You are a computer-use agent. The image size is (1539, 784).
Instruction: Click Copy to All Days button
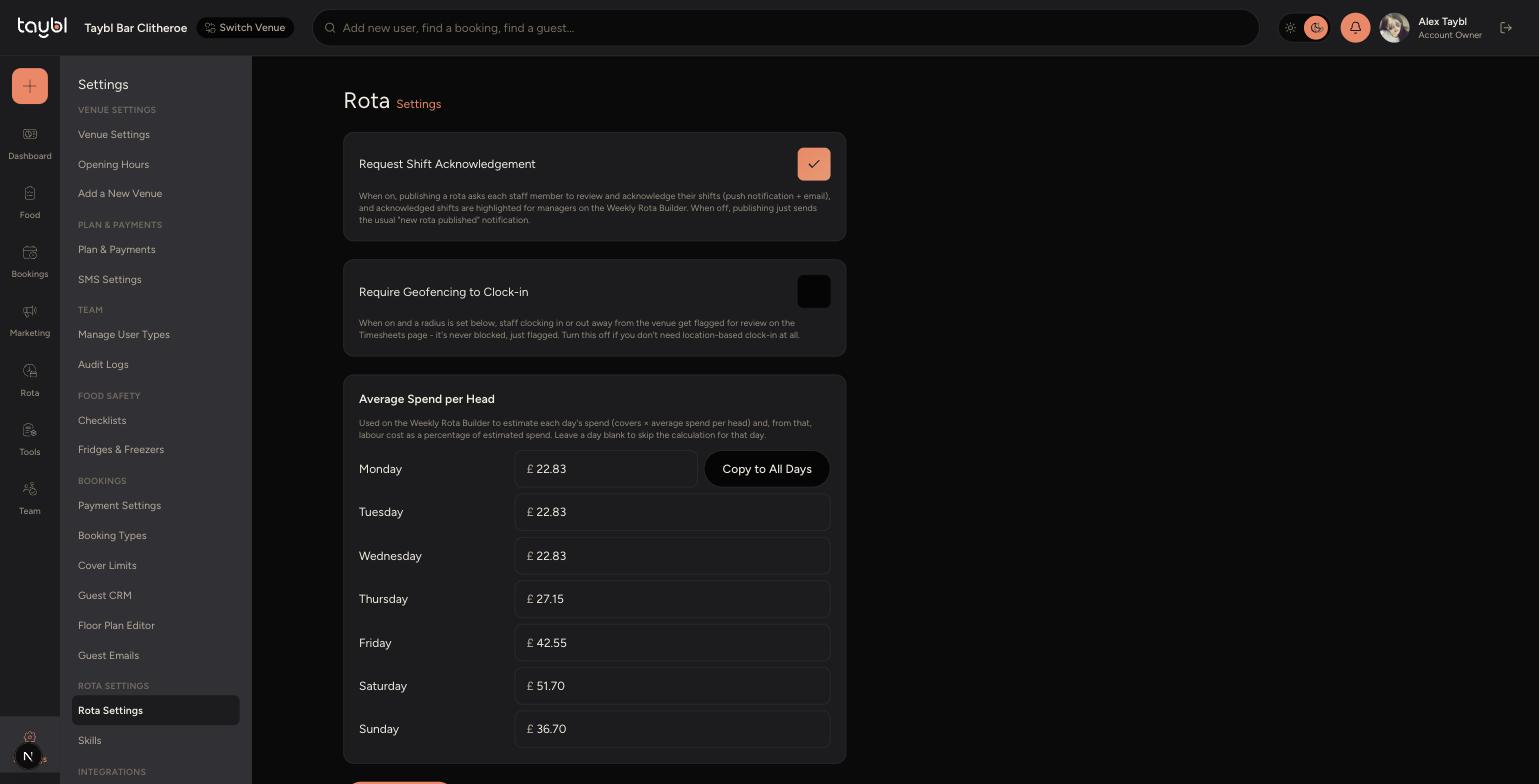pos(767,469)
